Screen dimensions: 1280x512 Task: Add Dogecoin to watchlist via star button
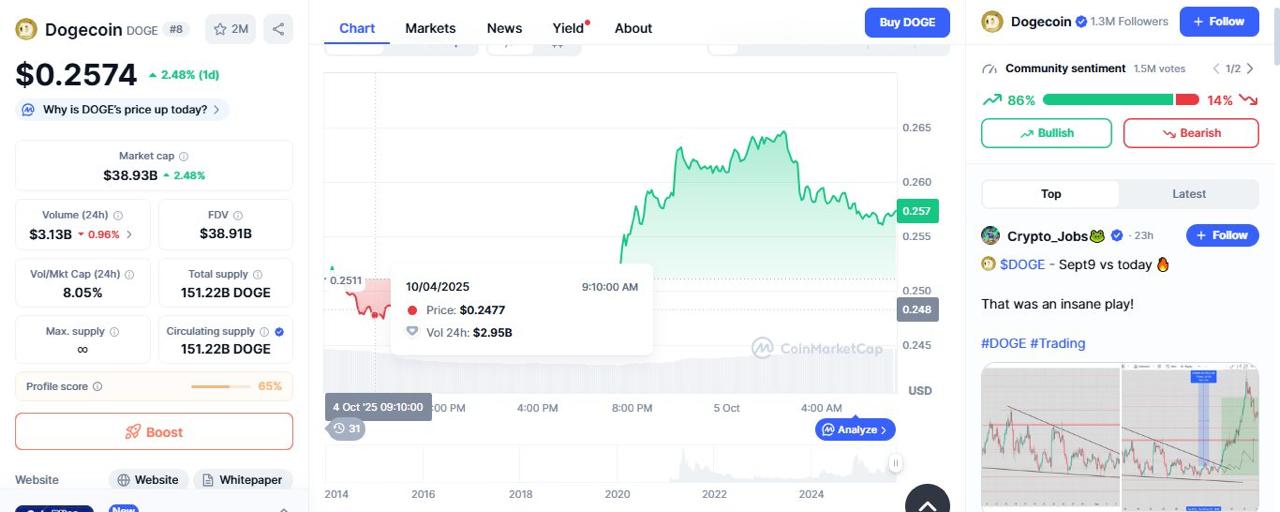(x=230, y=29)
